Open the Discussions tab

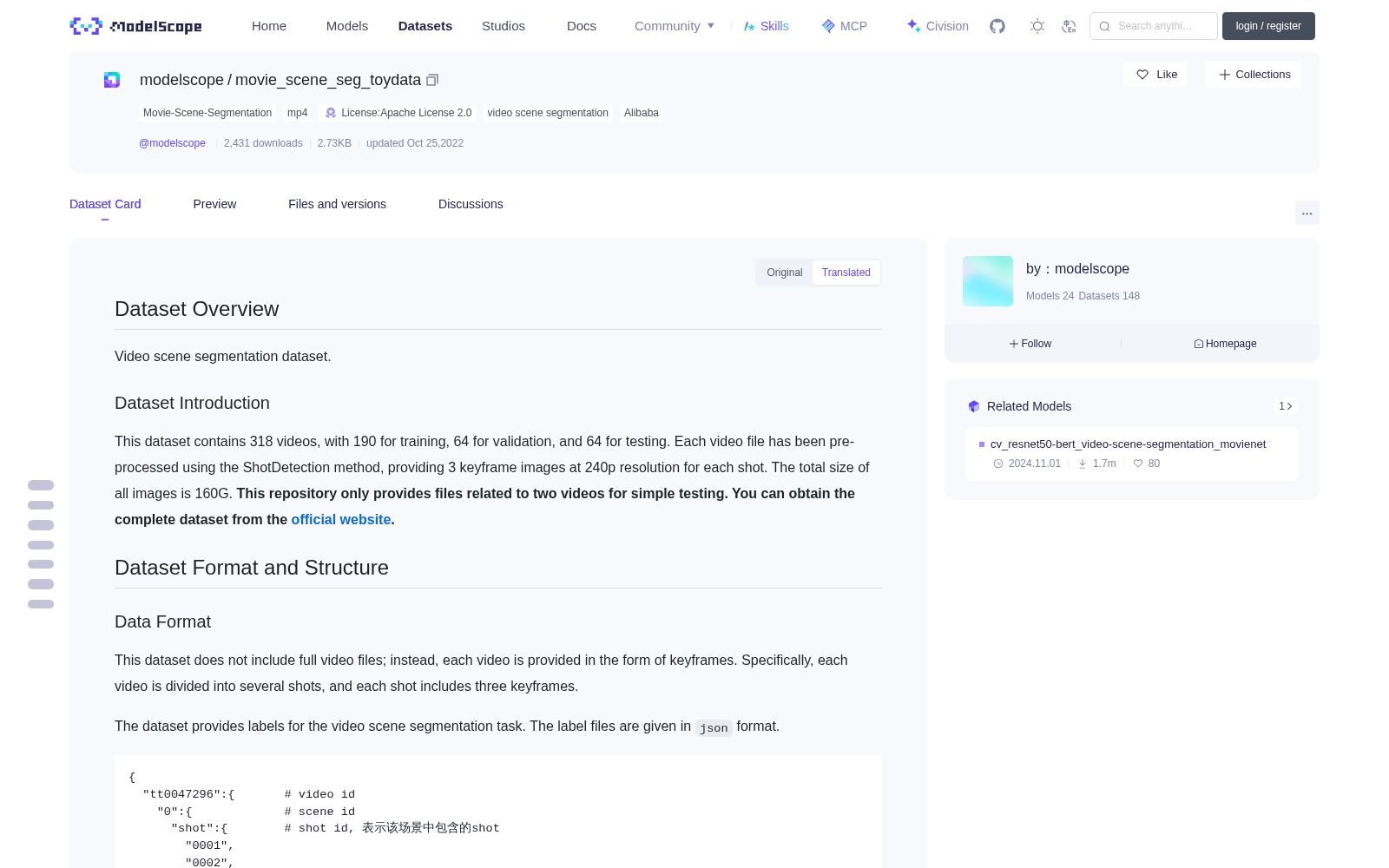[471, 204]
